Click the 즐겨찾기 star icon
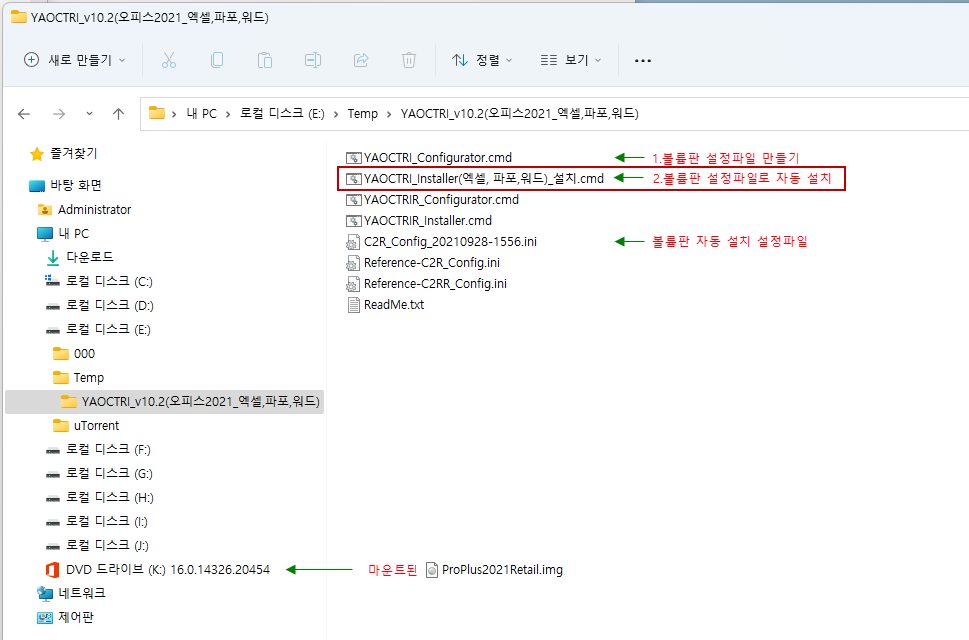Image resolution: width=969 pixels, height=640 pixels. [37, 153]
